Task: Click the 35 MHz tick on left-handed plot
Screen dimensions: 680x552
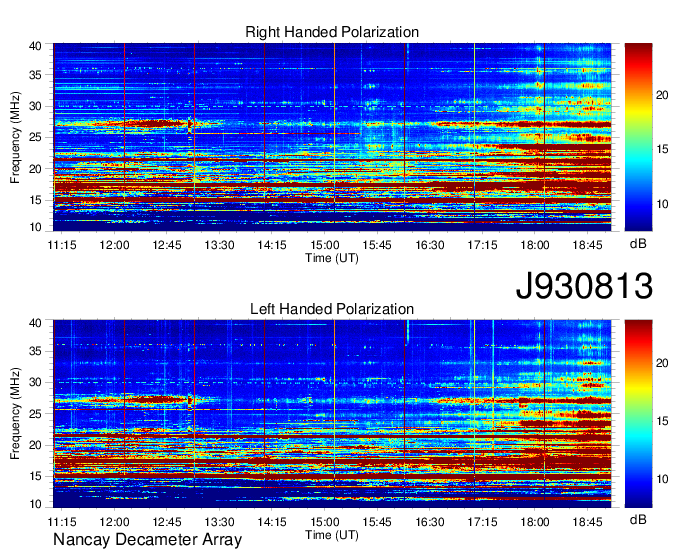Action: tap(35, 351)
